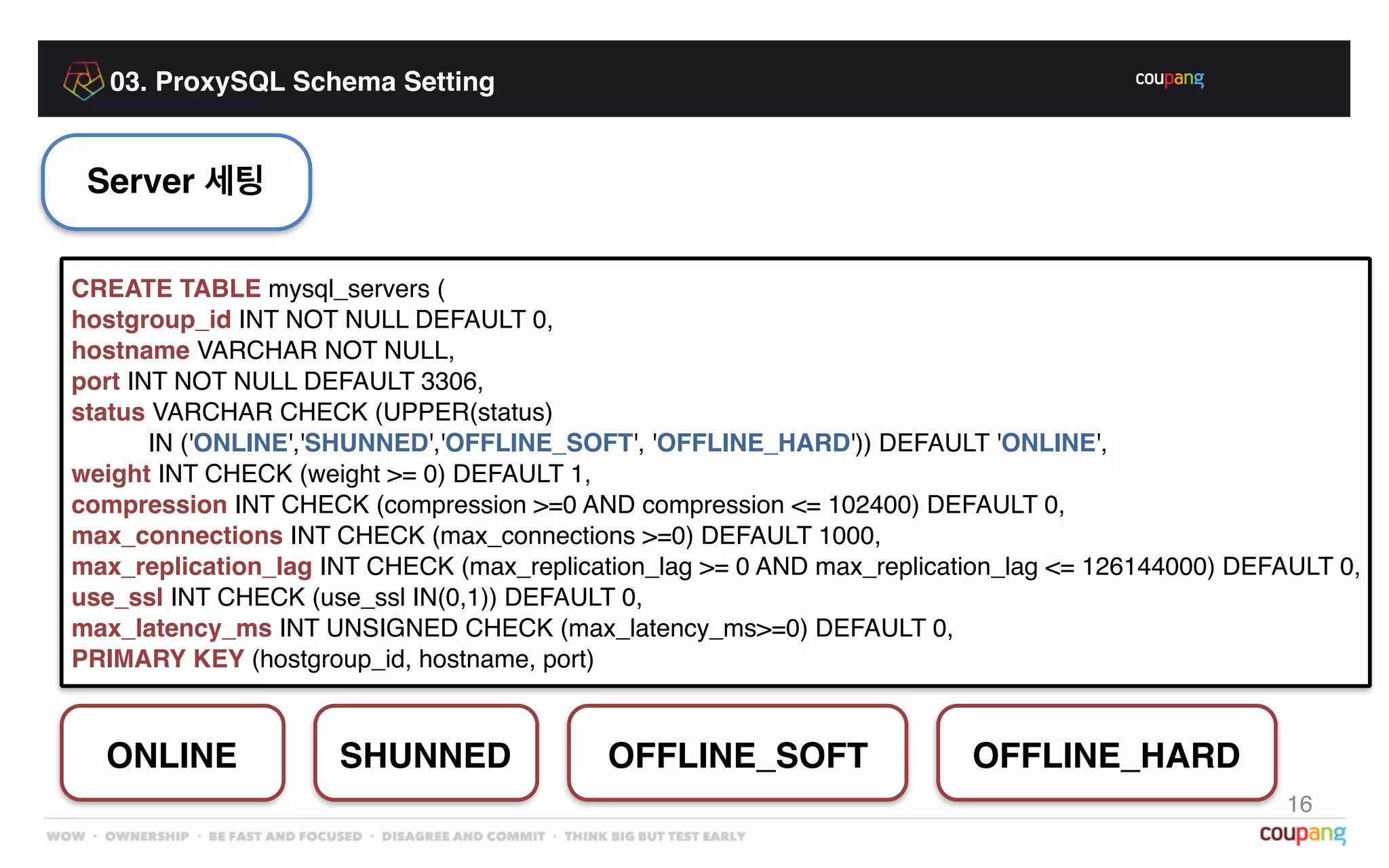
Task: Click 'BE FAST AND FOCUSED' footer motto
Action: pyautogui.click(x=286, y=836)
